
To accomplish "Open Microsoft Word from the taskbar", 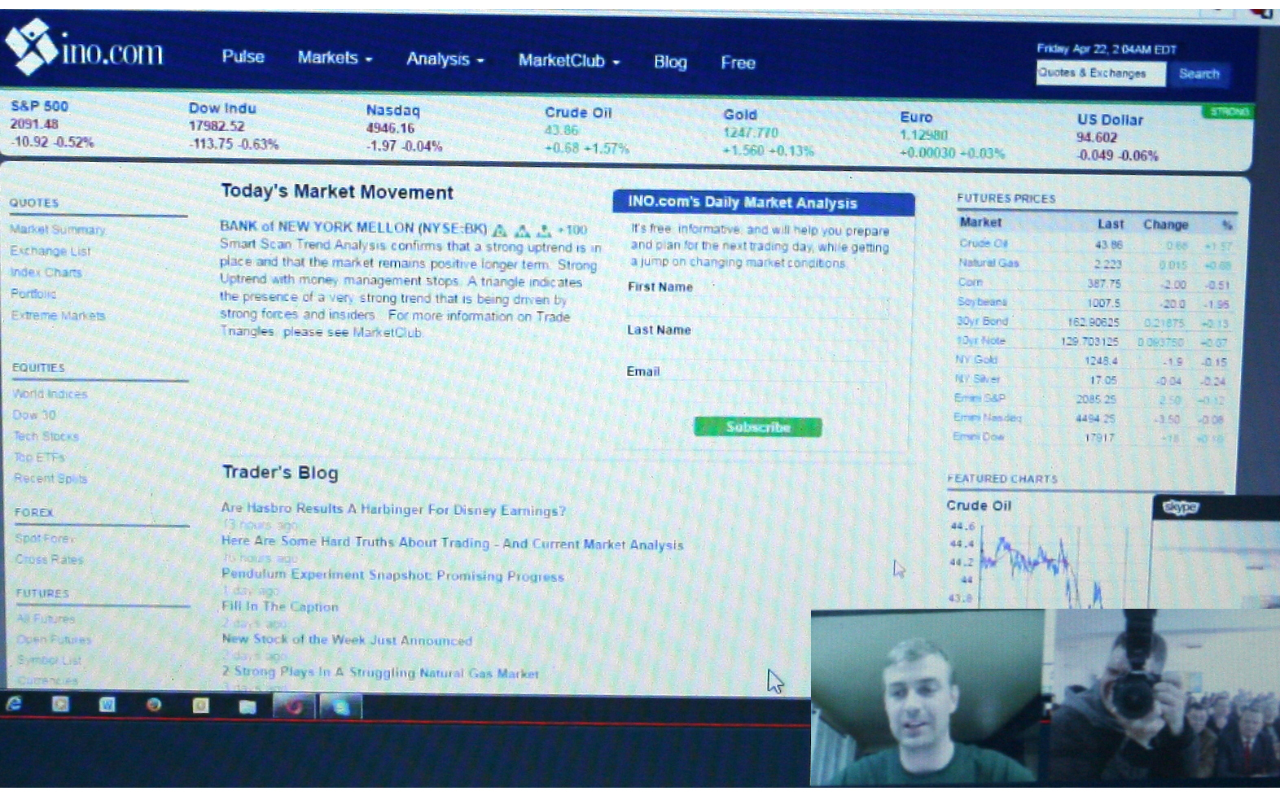I will tap(107, 704).
